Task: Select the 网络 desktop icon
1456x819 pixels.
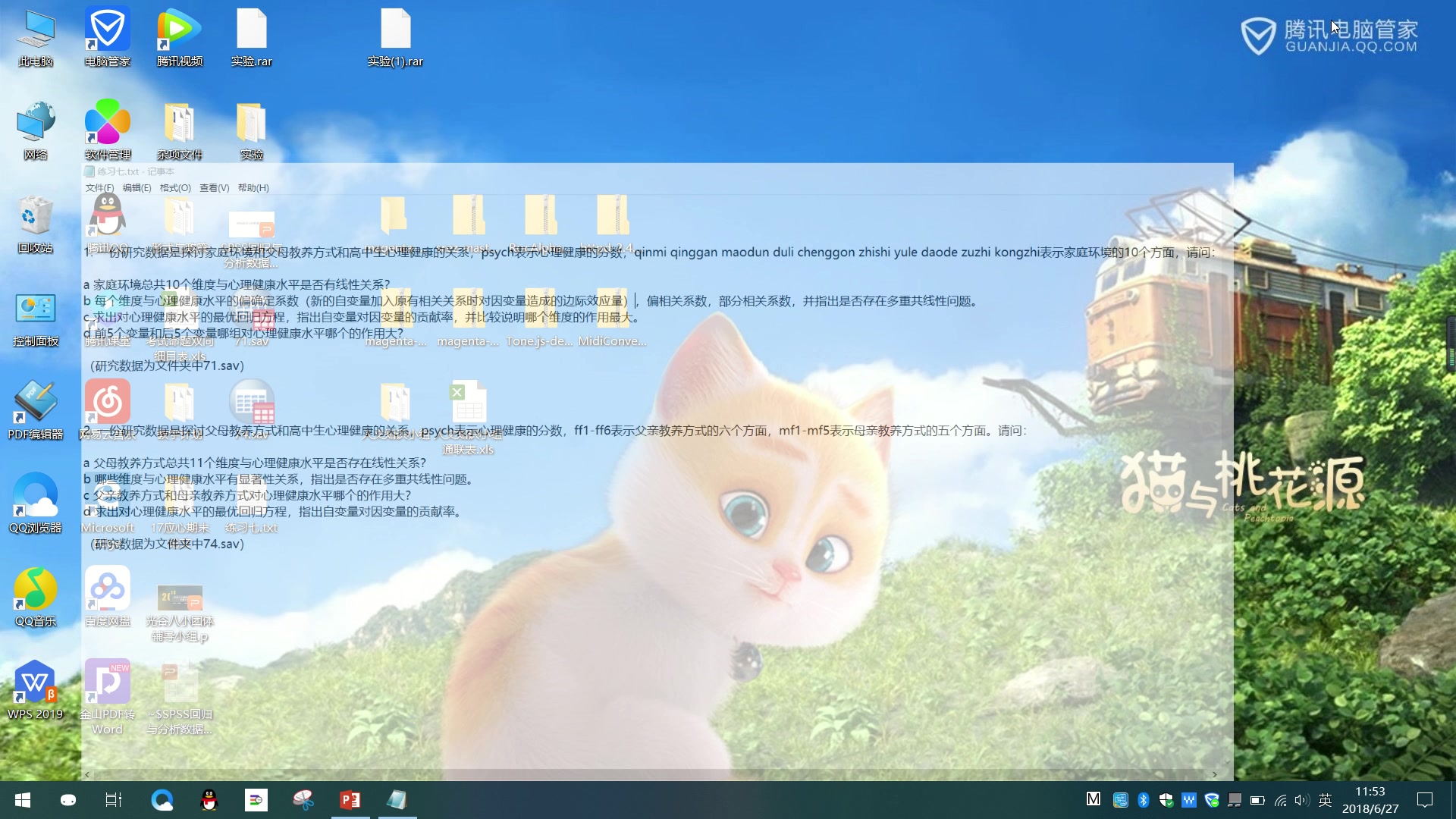Action: click(36, 131)
